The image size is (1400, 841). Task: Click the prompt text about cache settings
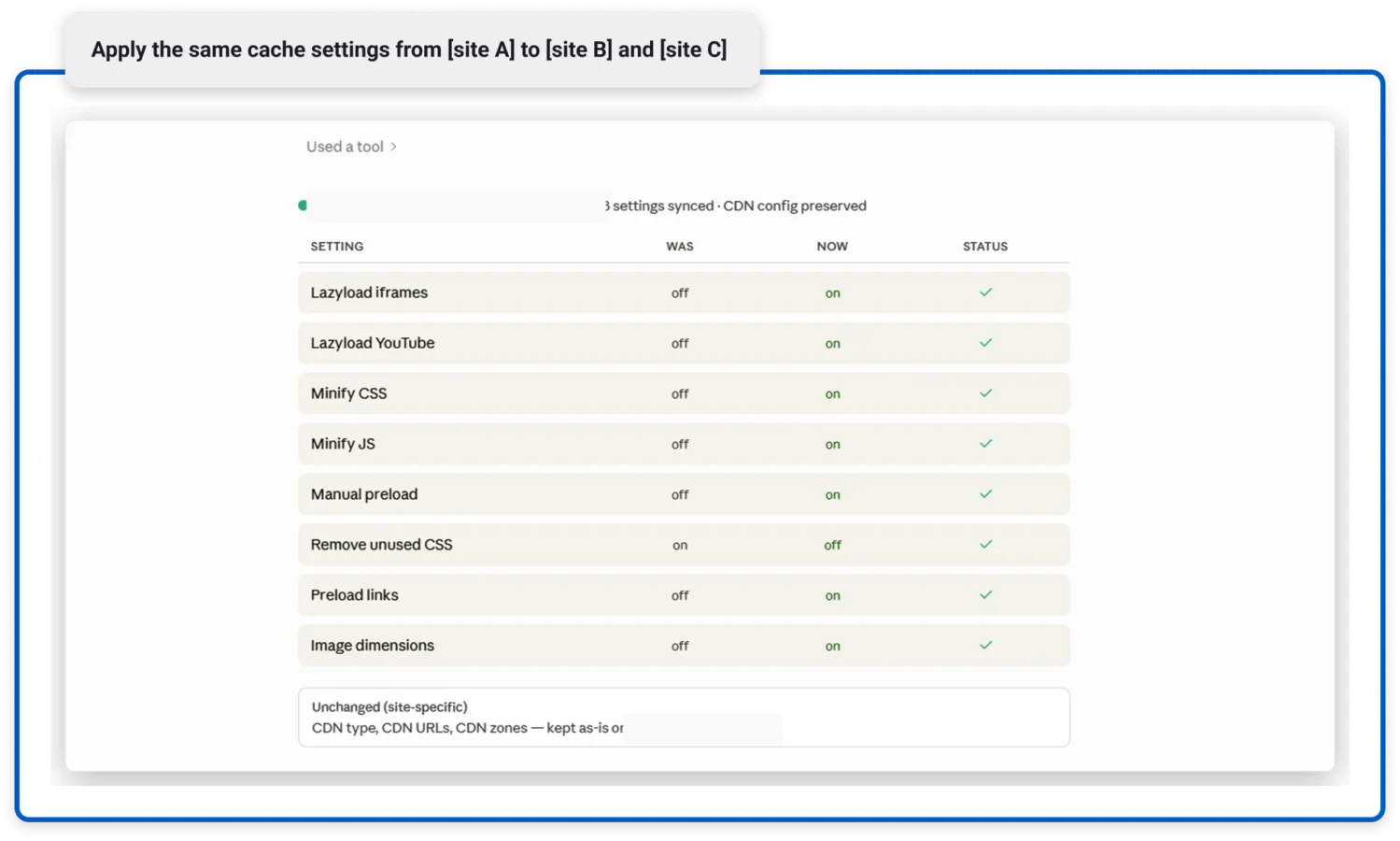click(x=409, y=50)
